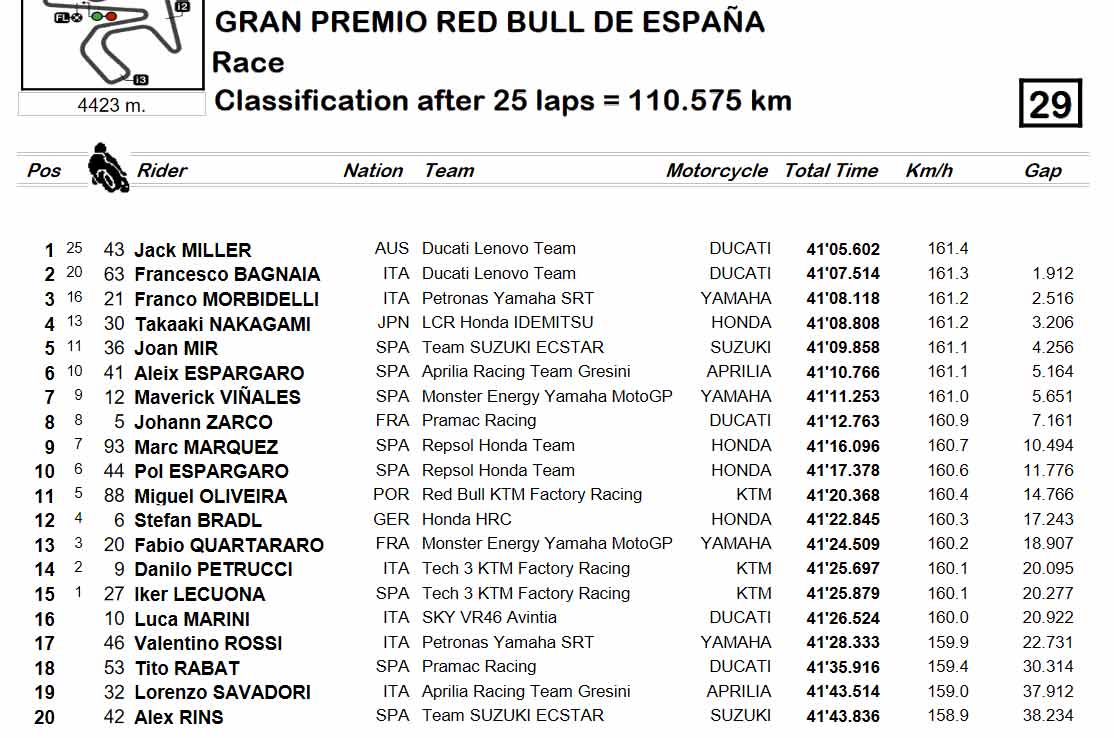Click the motorcycle rider icon in header

click(x=108, y=168)
